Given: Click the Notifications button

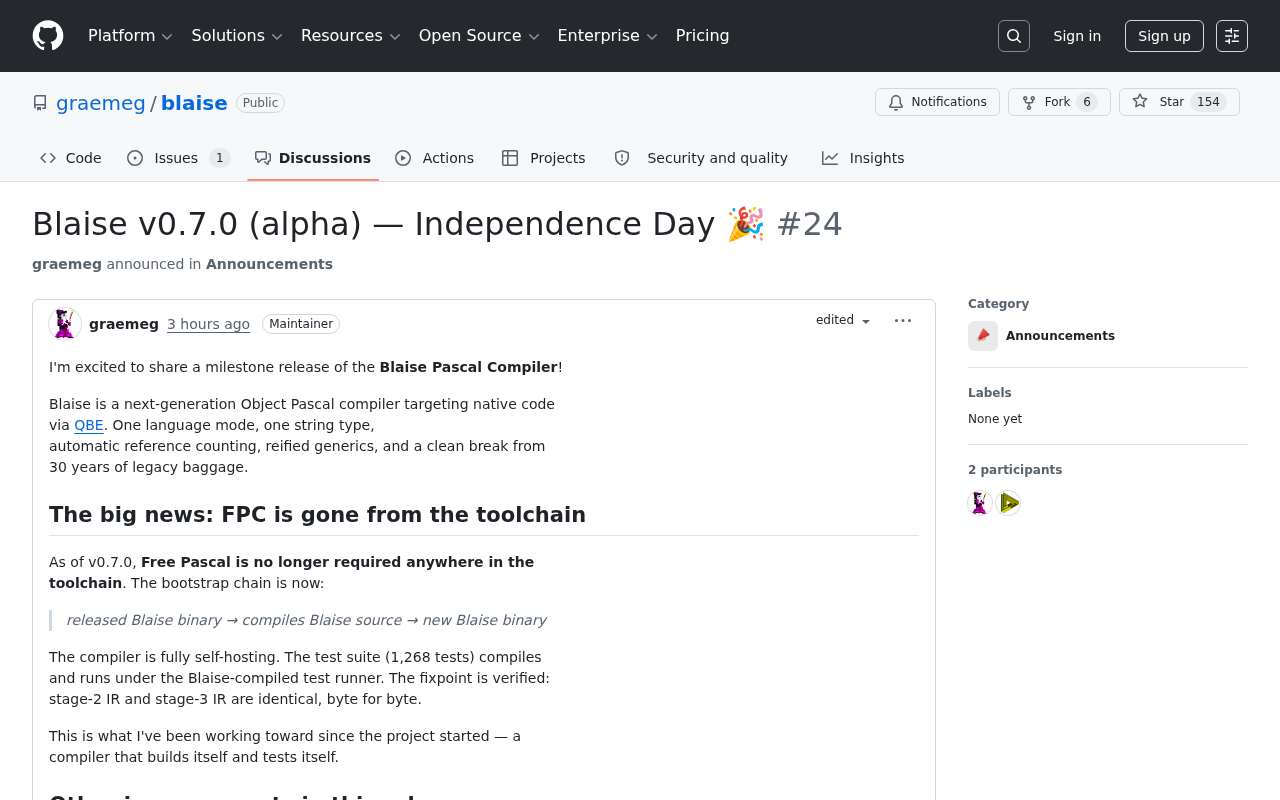Looking at the screenshot, I should [937, 102].
